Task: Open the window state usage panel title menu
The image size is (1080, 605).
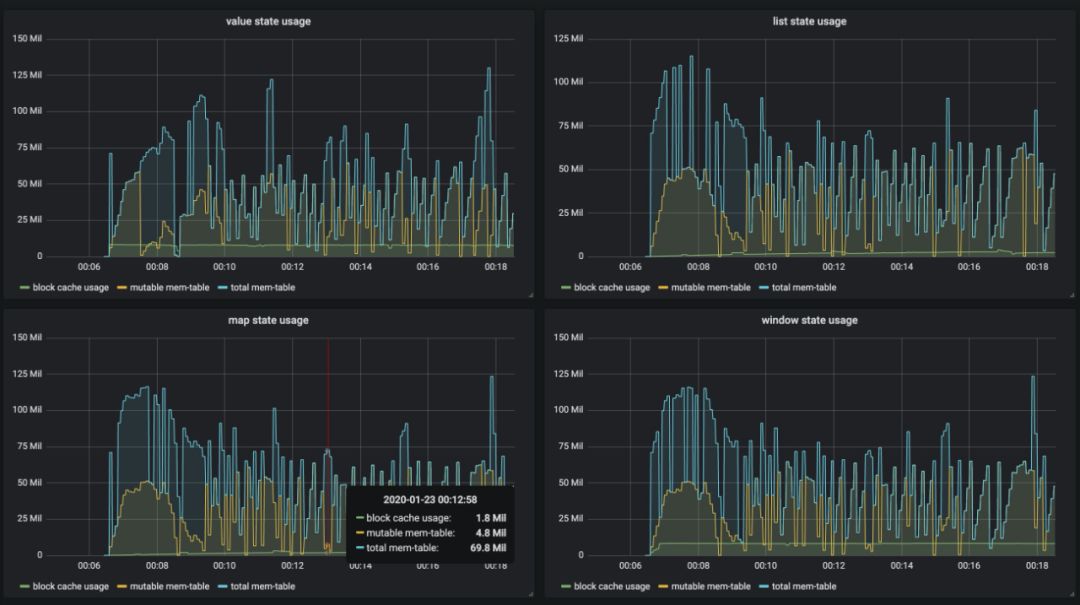Action: tap(808, 320)
